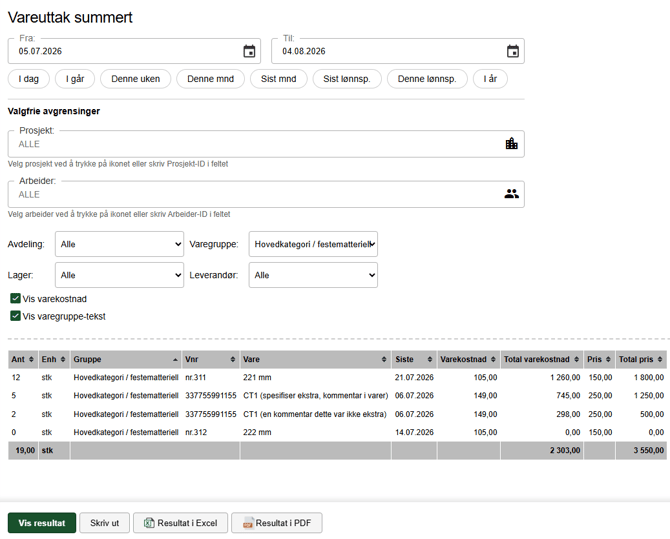Screen dimensions: 670x539
Task: Click the 3 550,00 sum total price
Action: (649, 450)
